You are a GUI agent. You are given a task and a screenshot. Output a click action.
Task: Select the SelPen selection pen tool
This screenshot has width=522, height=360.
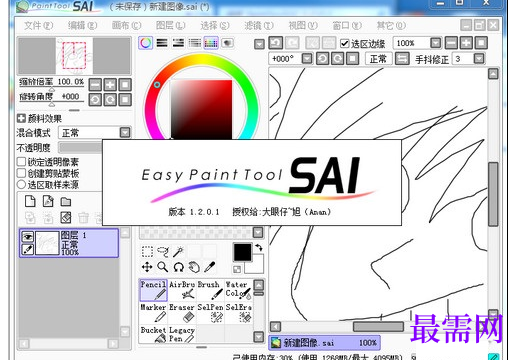click(x=210, y=313)
